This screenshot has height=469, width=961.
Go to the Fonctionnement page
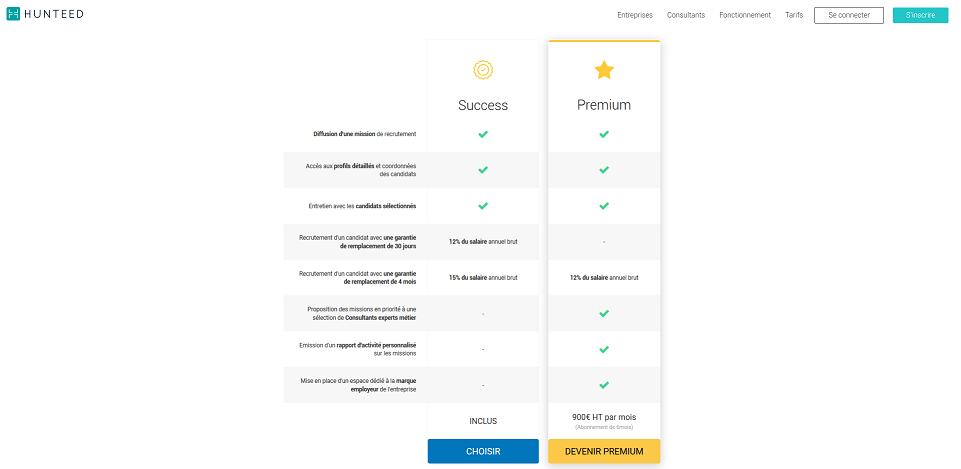[745, 15]
